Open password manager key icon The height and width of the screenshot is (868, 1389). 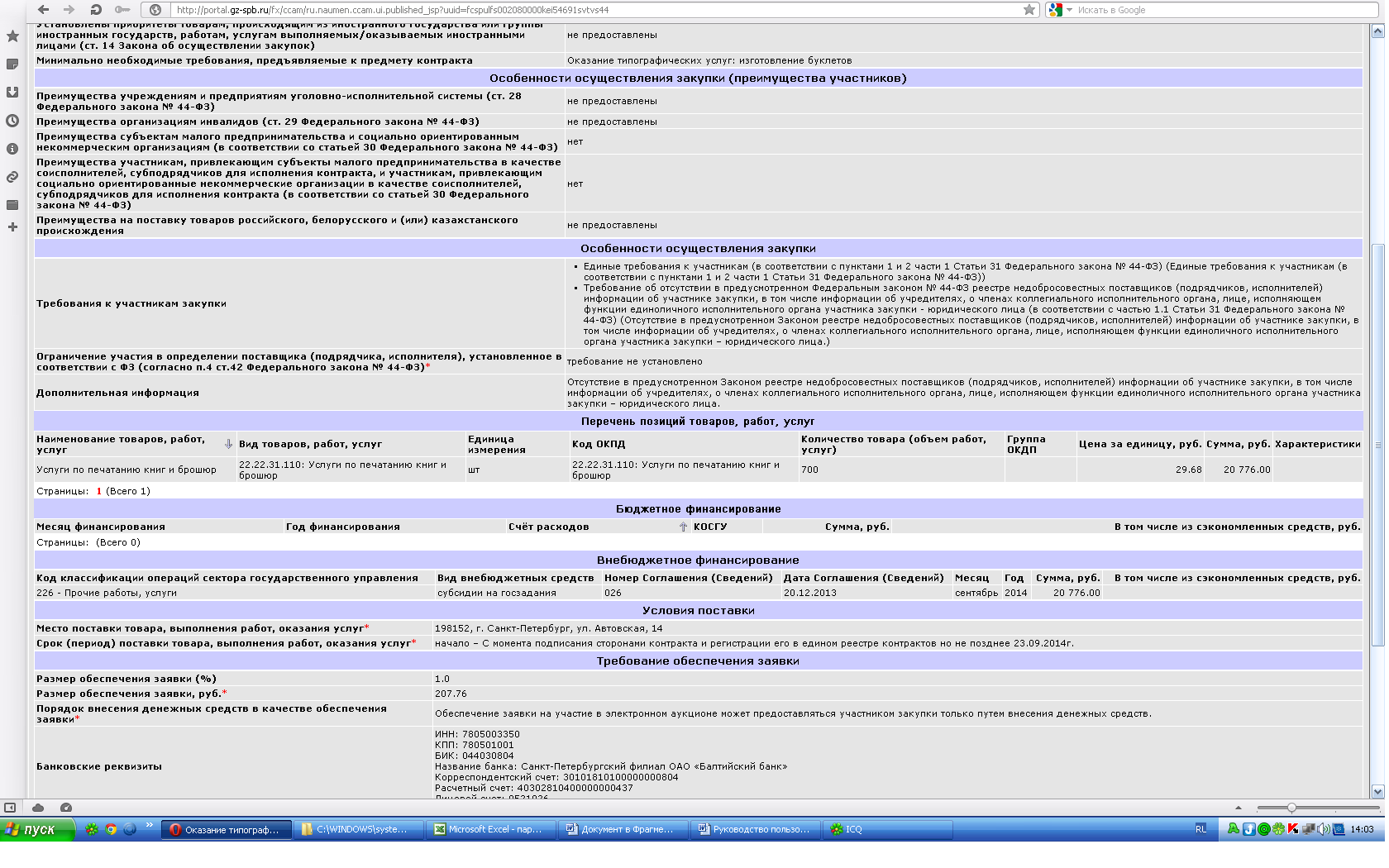[x=122, y=10]
